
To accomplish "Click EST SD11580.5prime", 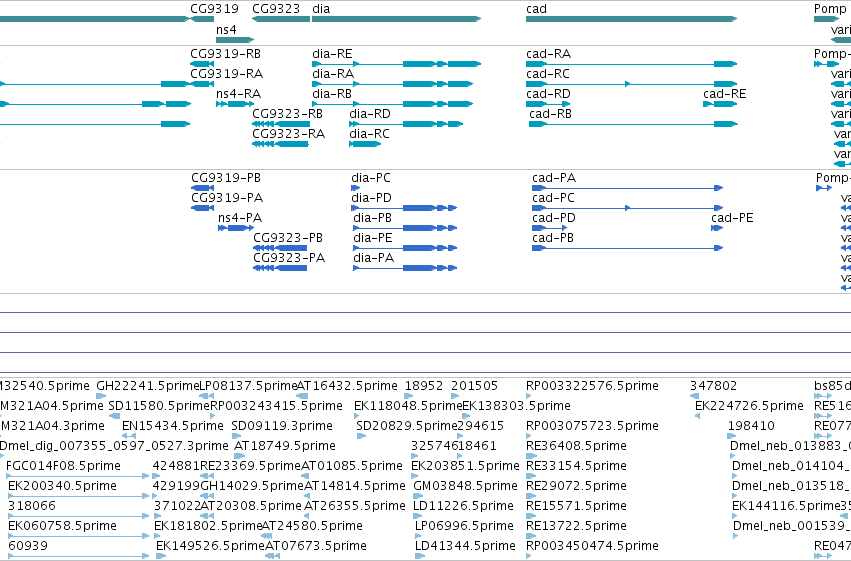I will pos(159,406).
